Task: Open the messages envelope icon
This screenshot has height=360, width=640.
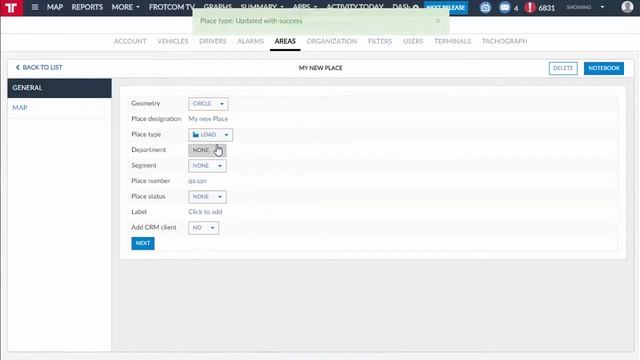Action: (504, 7)
